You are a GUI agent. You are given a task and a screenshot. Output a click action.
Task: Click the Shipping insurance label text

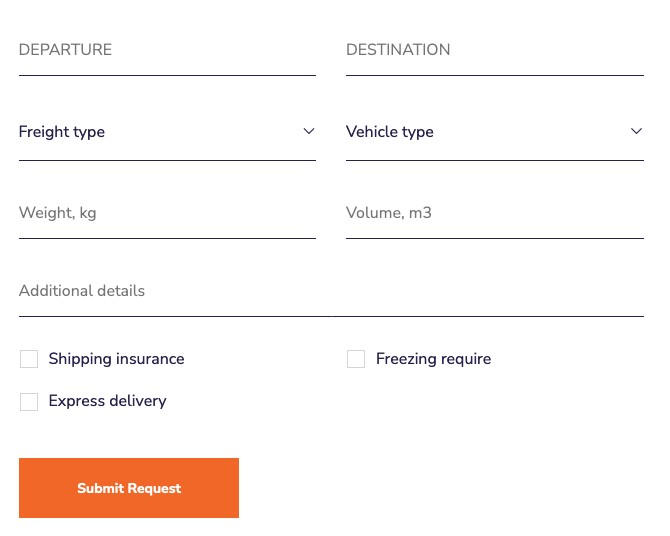116,359
